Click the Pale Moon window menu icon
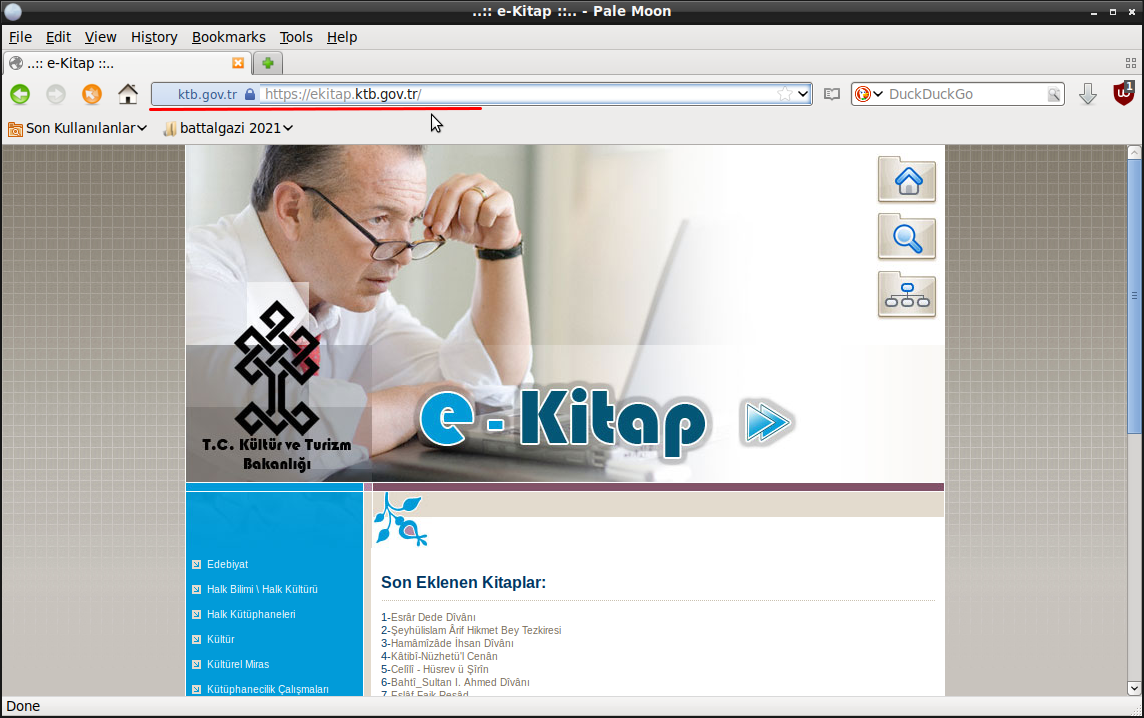 point(12,12)
